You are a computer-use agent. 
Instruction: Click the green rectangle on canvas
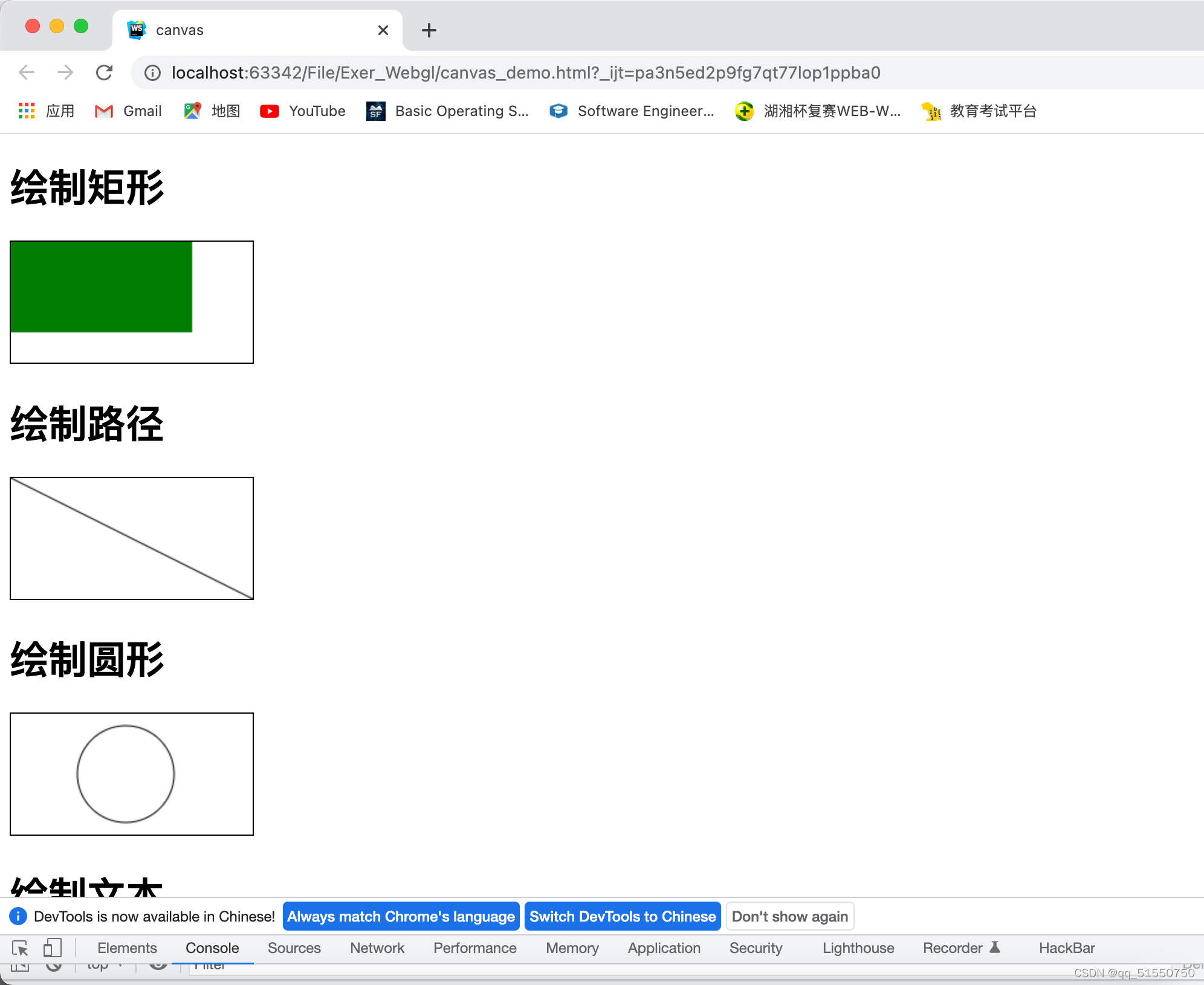[102, 287]
